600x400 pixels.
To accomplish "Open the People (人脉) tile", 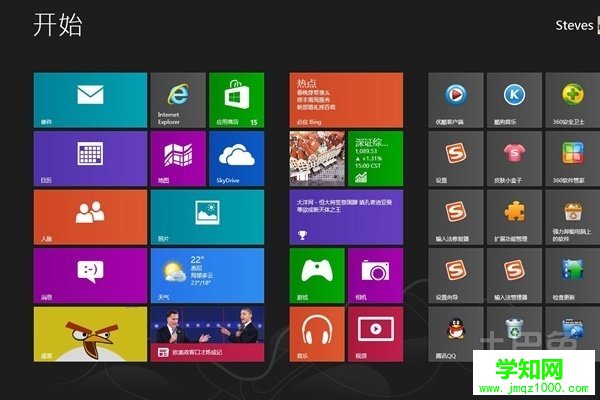I will [90, 217].
